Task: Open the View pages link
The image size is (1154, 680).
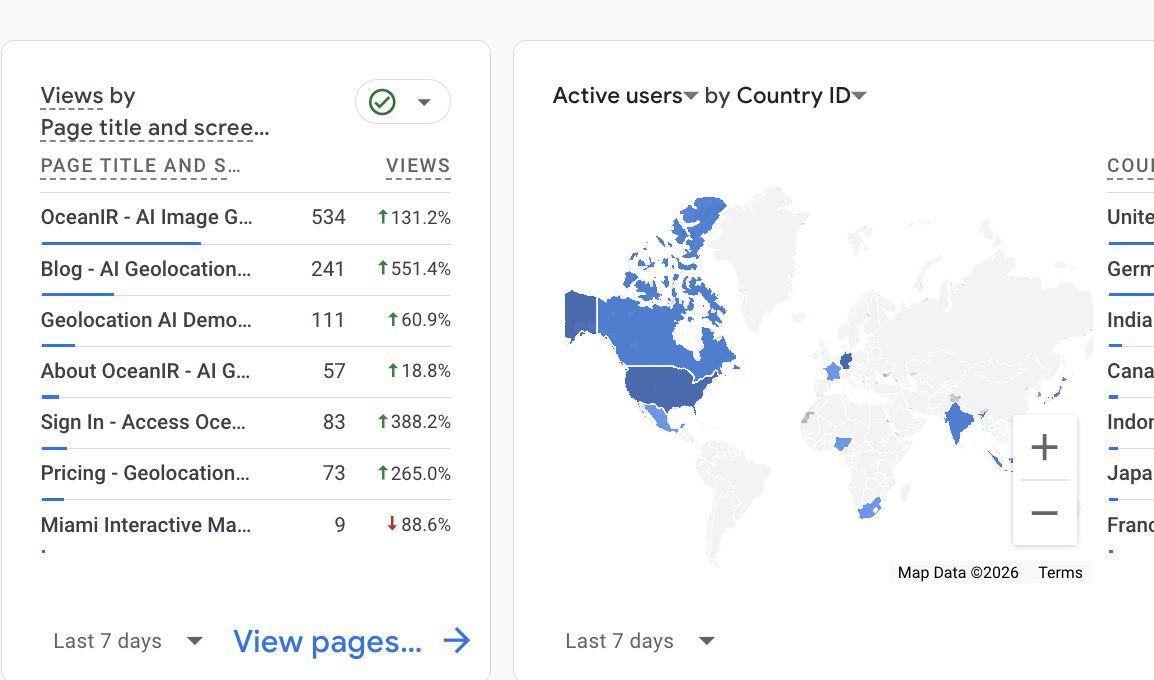Action: pos(327,641)
